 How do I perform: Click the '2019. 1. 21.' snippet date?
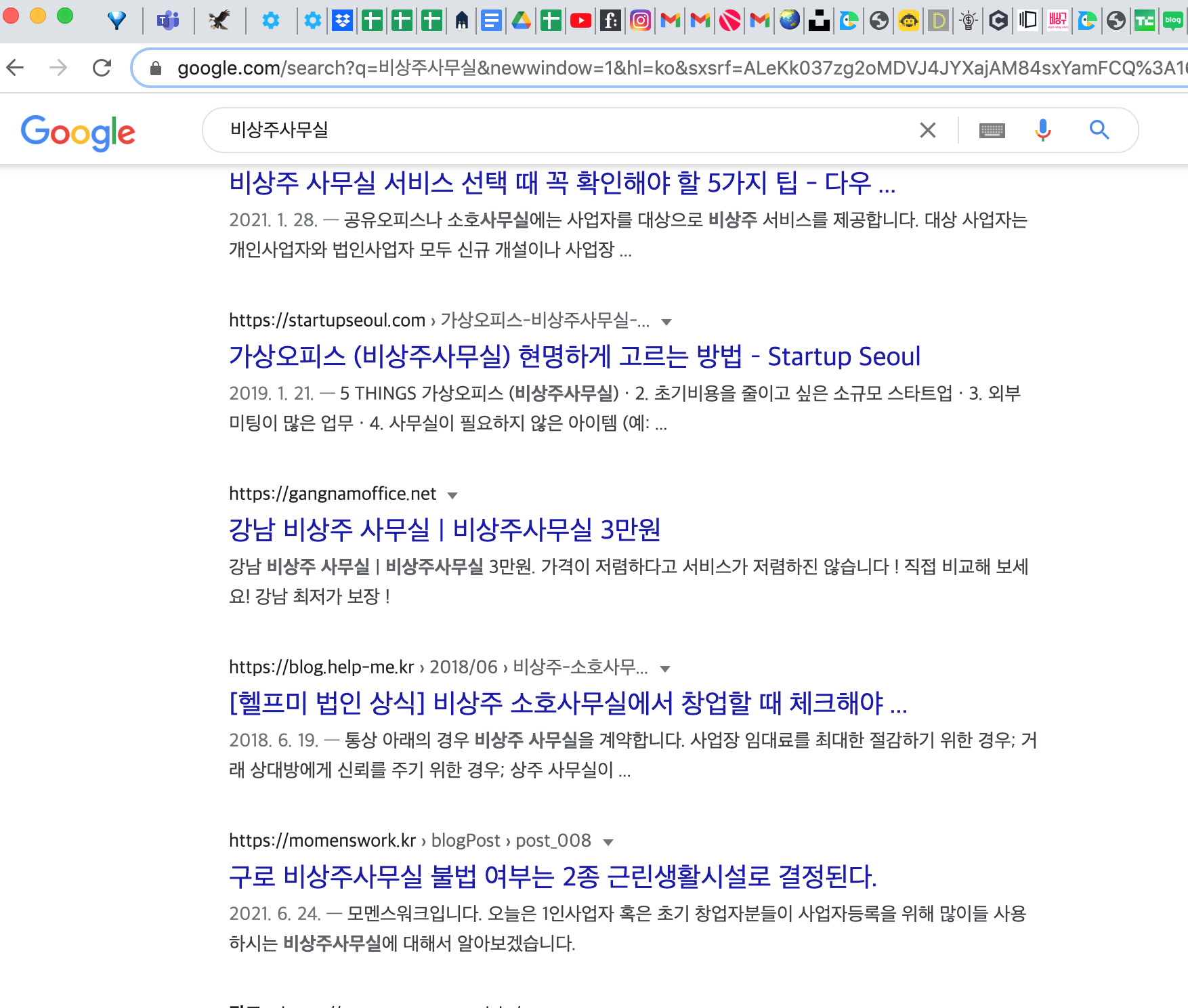click(x=271, y=393)
